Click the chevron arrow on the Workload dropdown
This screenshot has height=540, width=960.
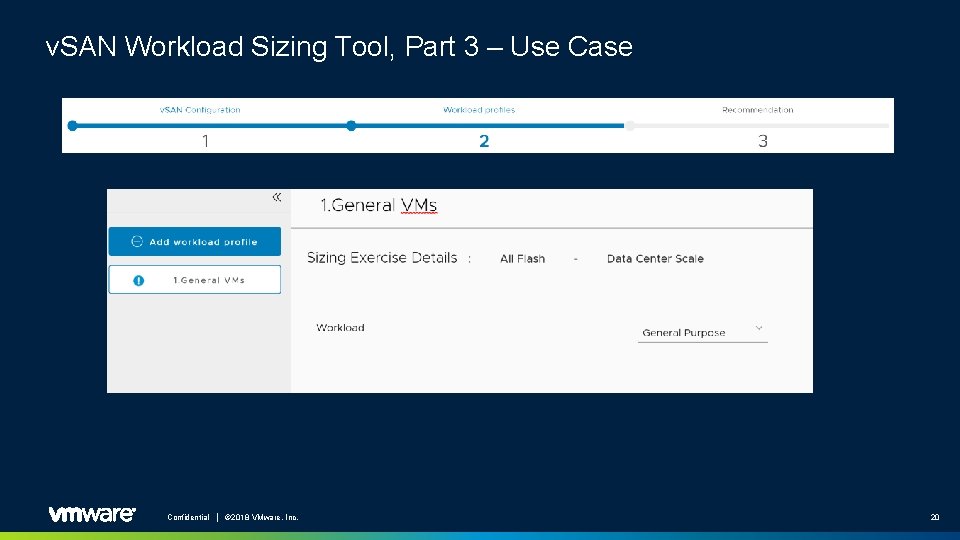click(x=759, y=328)
